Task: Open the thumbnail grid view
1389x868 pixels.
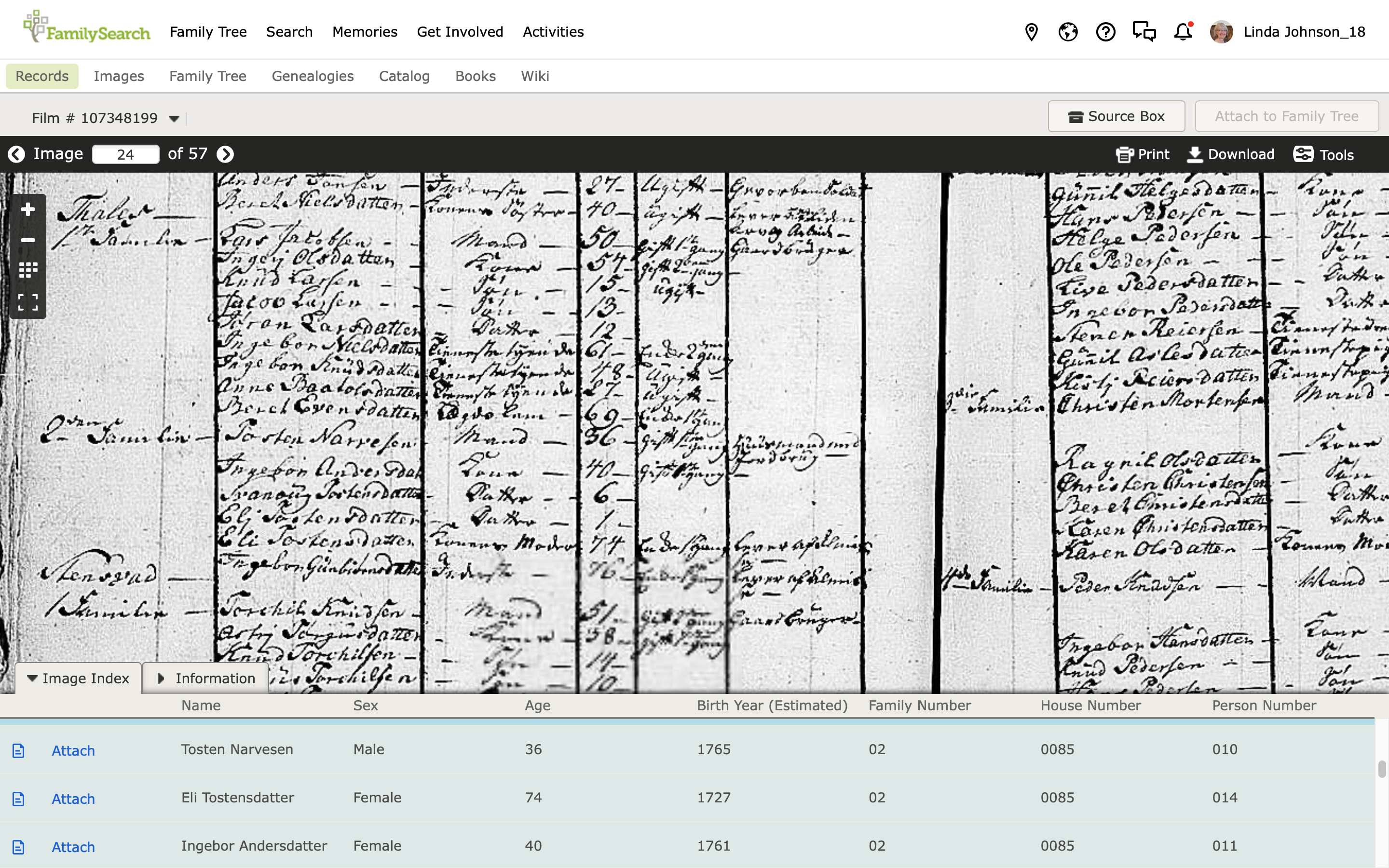Action: pyautogui.click(x=27, y=271)
